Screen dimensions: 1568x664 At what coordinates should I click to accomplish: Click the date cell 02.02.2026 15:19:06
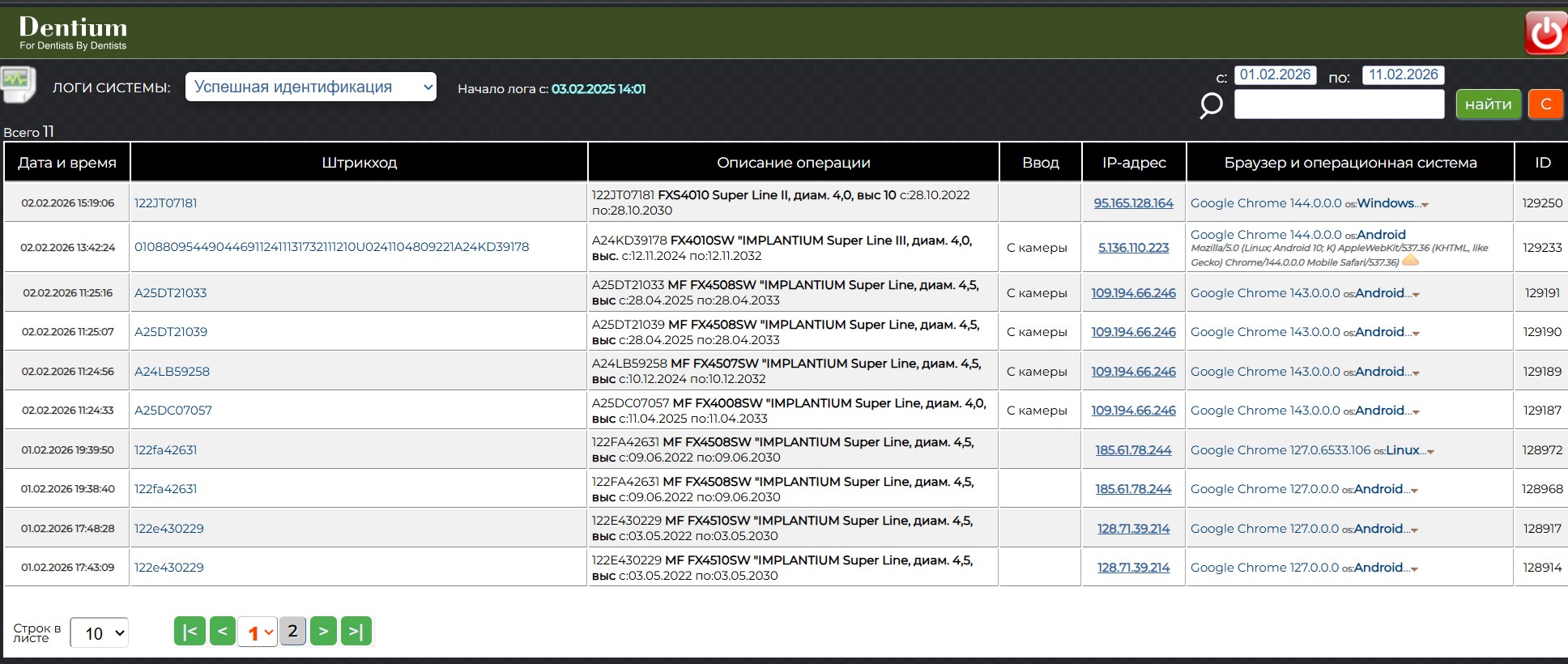(68, 202)
